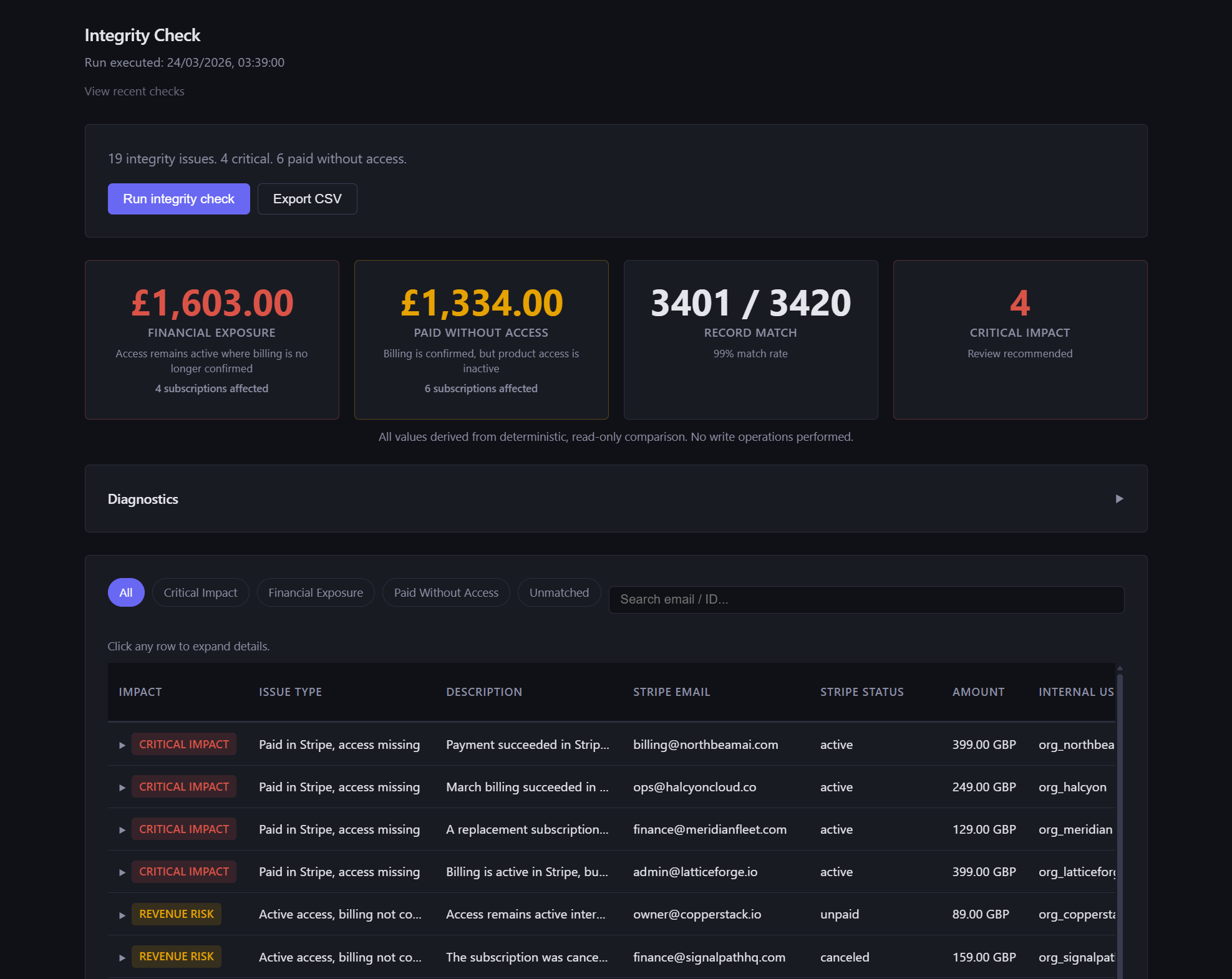Expand the billing@northbeamai.com row triangle

pos(122,745)
